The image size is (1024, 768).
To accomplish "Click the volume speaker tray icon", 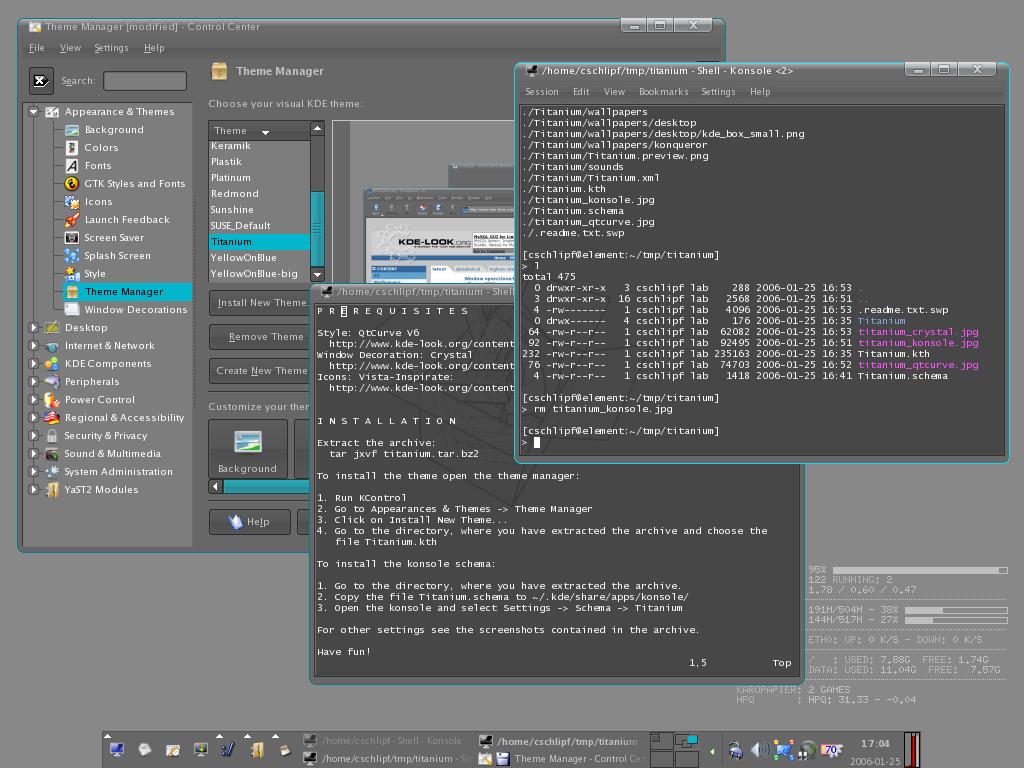I will [x=760, y=750].
